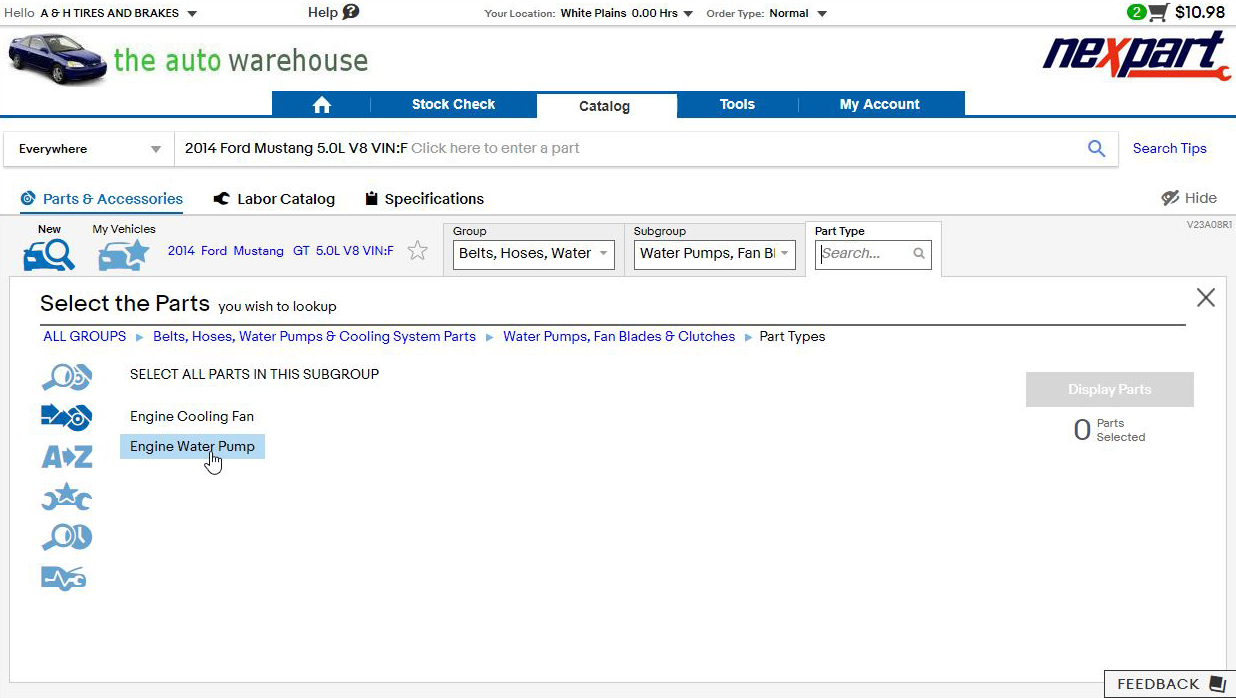The height and width of the screenshot is (698, 1236).
Task: Open the Home tab house icon
Action: 321,105
